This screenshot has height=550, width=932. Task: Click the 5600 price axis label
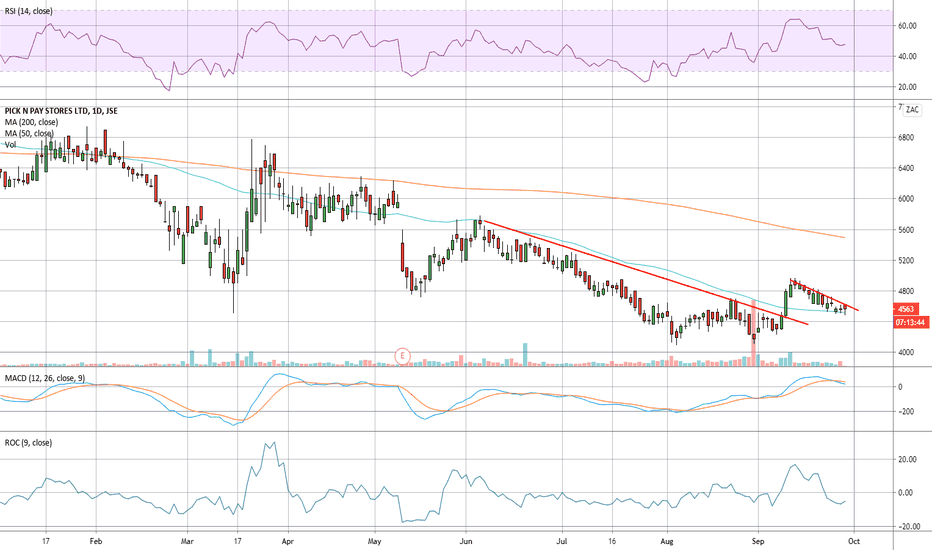906,230
